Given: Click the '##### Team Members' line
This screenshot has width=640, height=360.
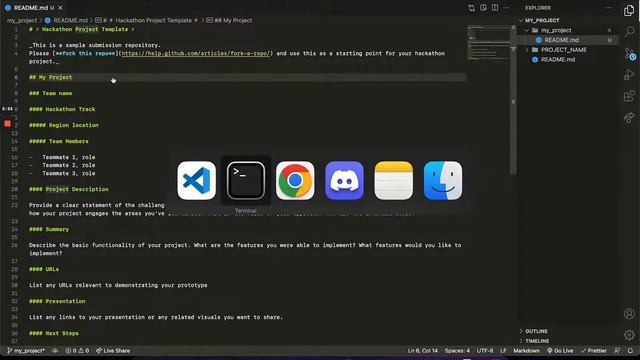Looking at the screenshot, I should 59,141.
